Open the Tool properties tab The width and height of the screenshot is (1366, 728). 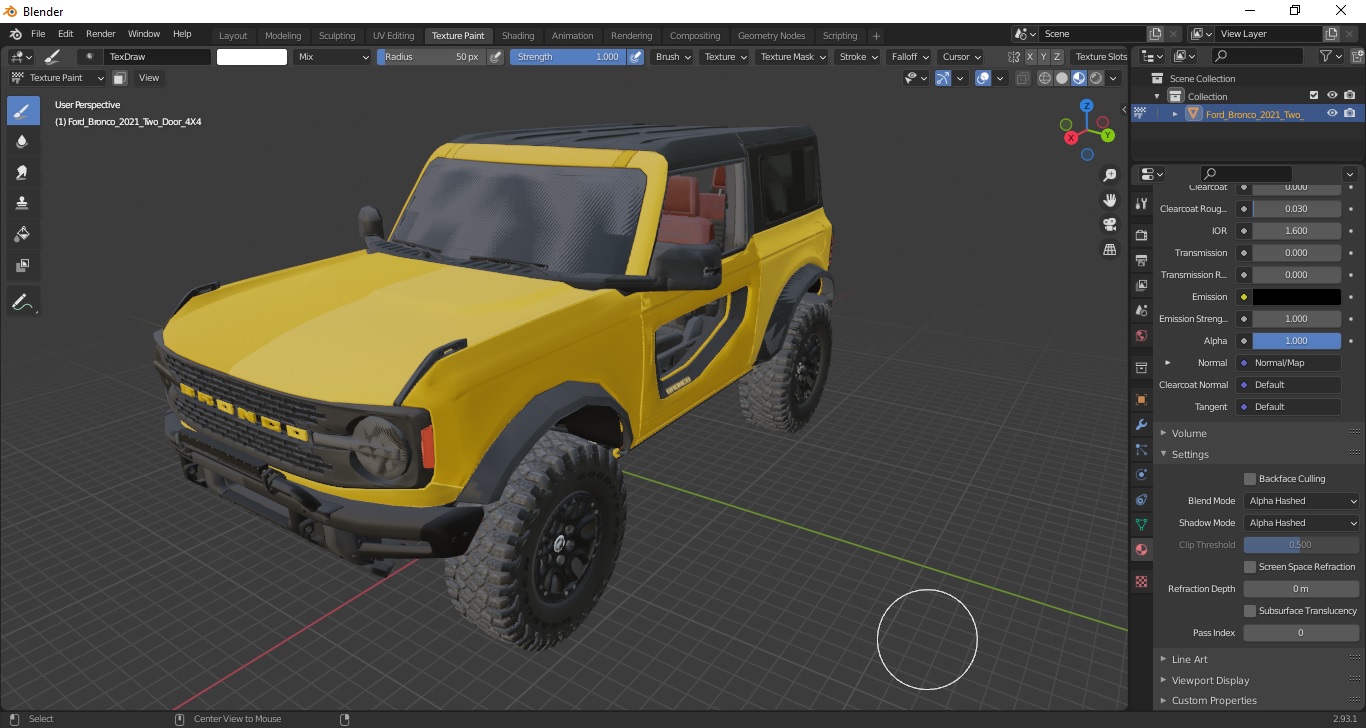click(1141, 203)
